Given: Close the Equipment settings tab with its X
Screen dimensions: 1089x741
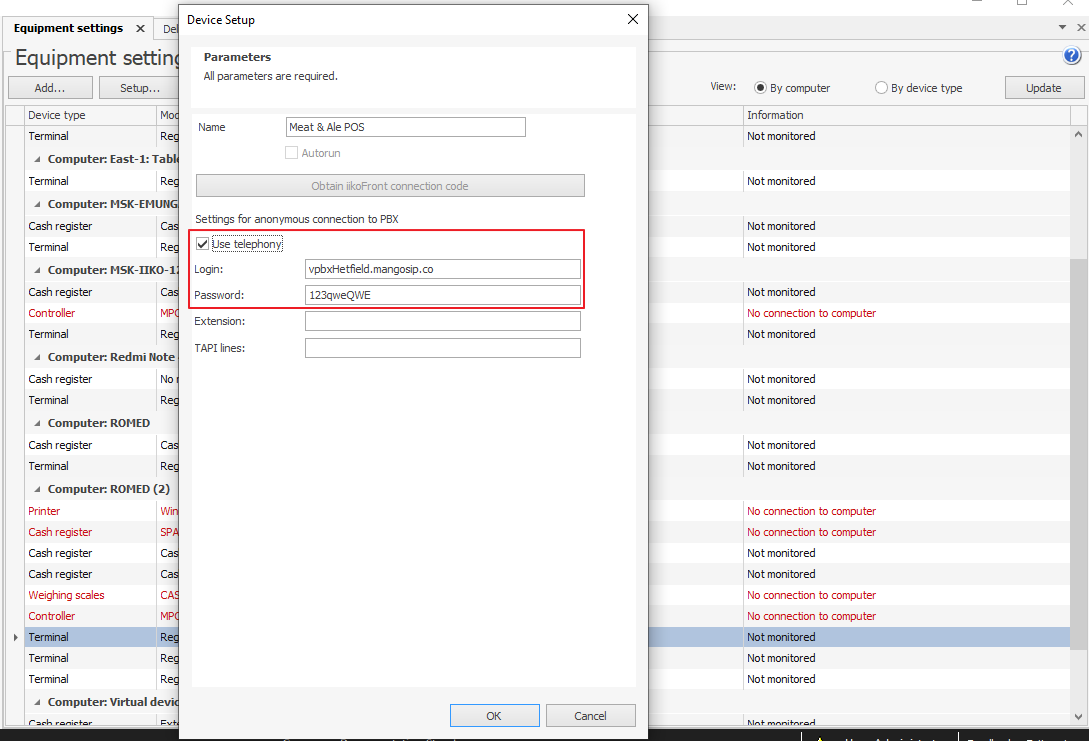Looking at the screenshot, I should click(x=140, y=29).
